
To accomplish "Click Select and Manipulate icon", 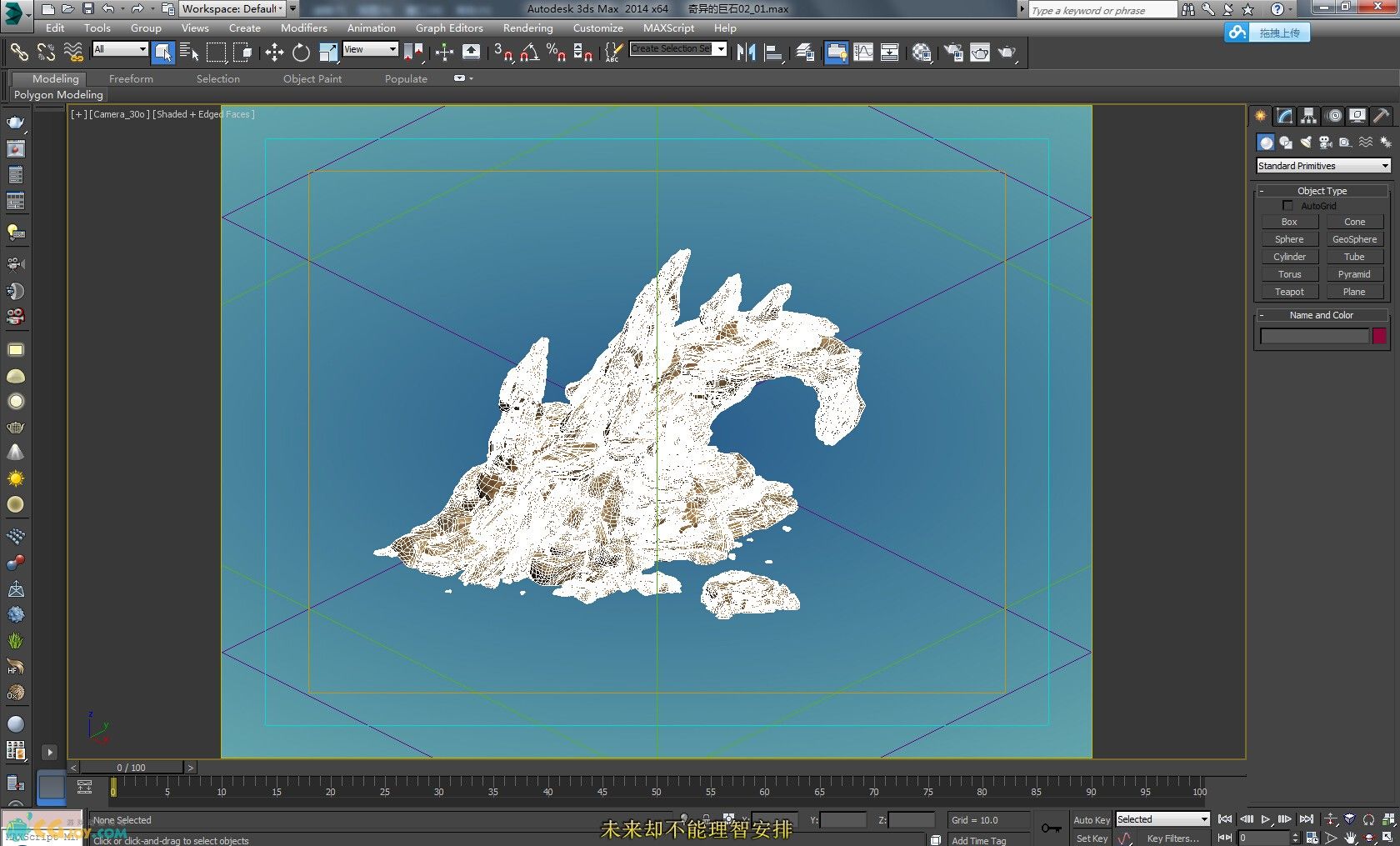I will click(x=444, y=53).
